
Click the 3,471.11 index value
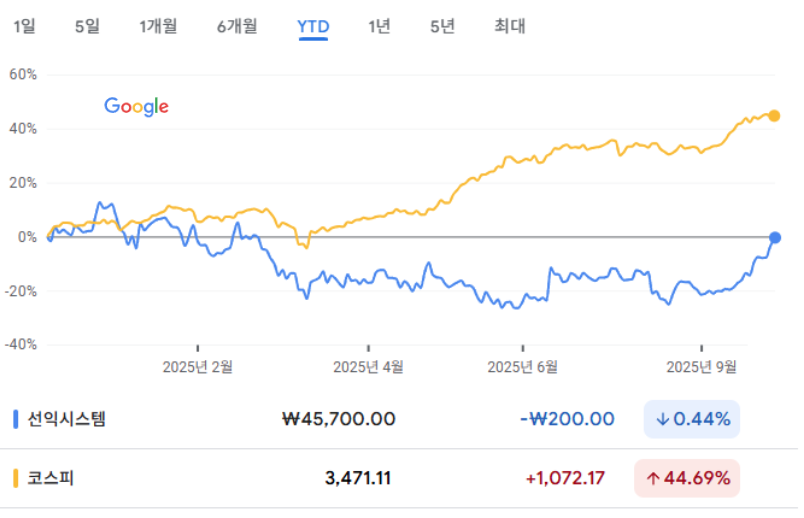[x=358, y=478]
